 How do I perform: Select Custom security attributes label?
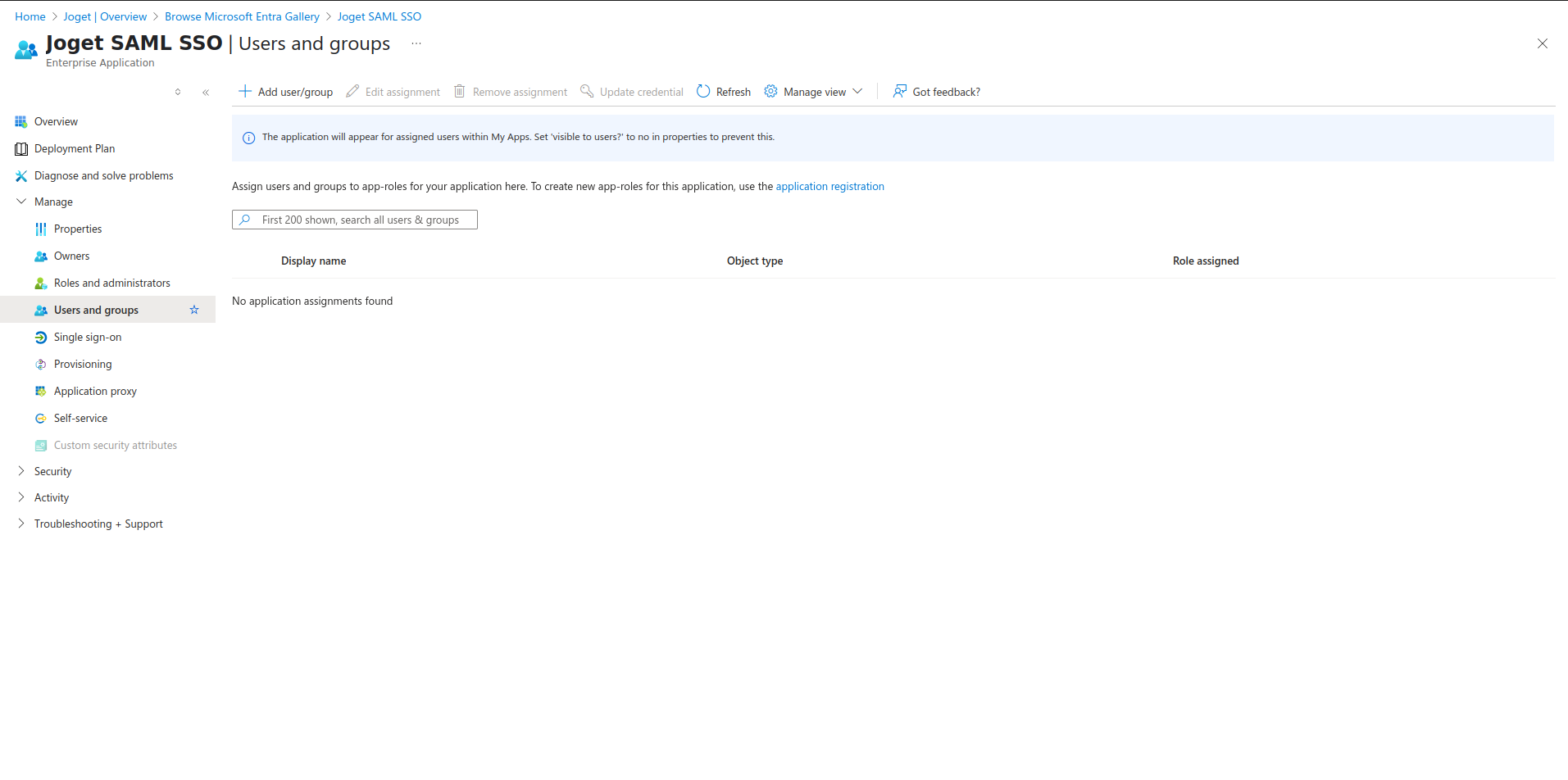[116, 445]
